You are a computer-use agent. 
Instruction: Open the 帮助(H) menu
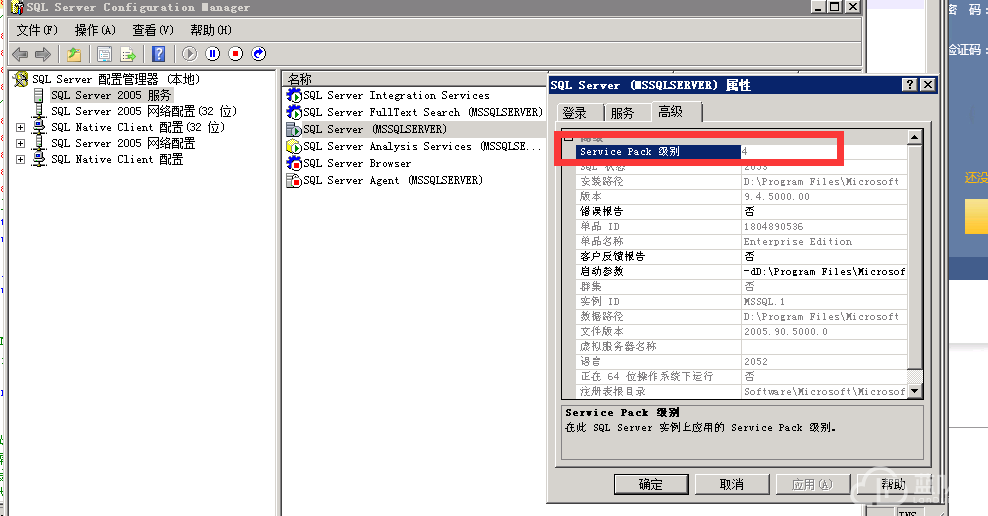[x=211, y=30]
